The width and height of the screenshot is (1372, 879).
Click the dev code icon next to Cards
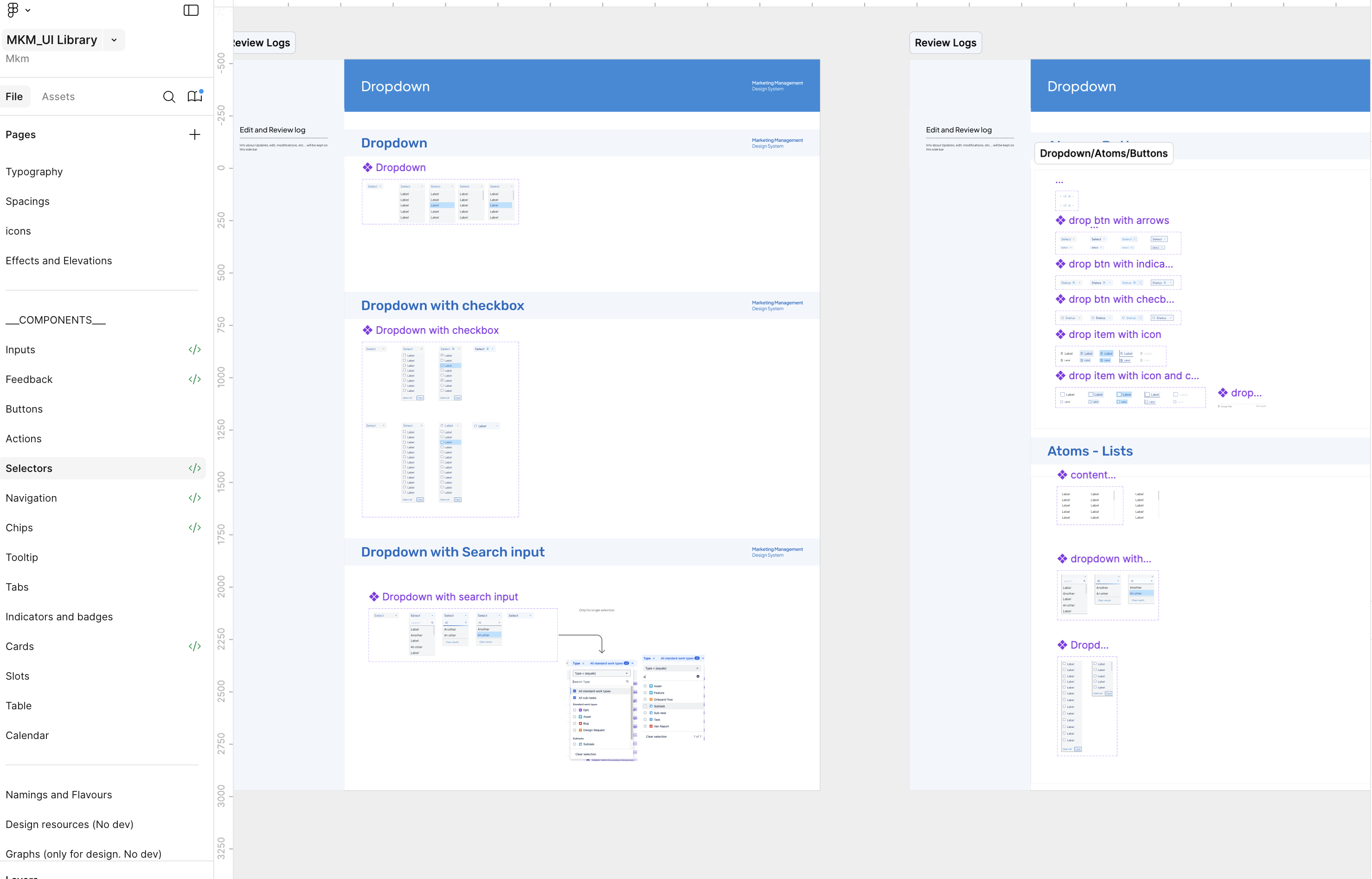click(195, 645)
